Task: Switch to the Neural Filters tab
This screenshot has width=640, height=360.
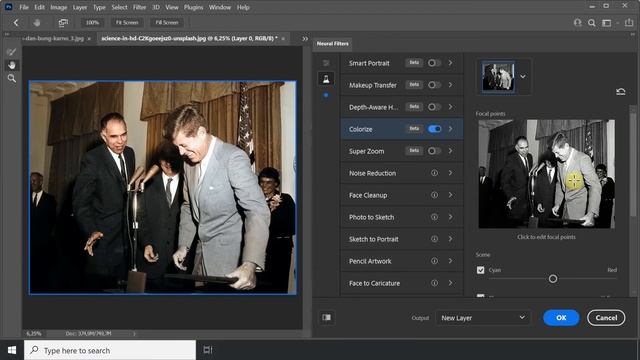Action: 333,44
